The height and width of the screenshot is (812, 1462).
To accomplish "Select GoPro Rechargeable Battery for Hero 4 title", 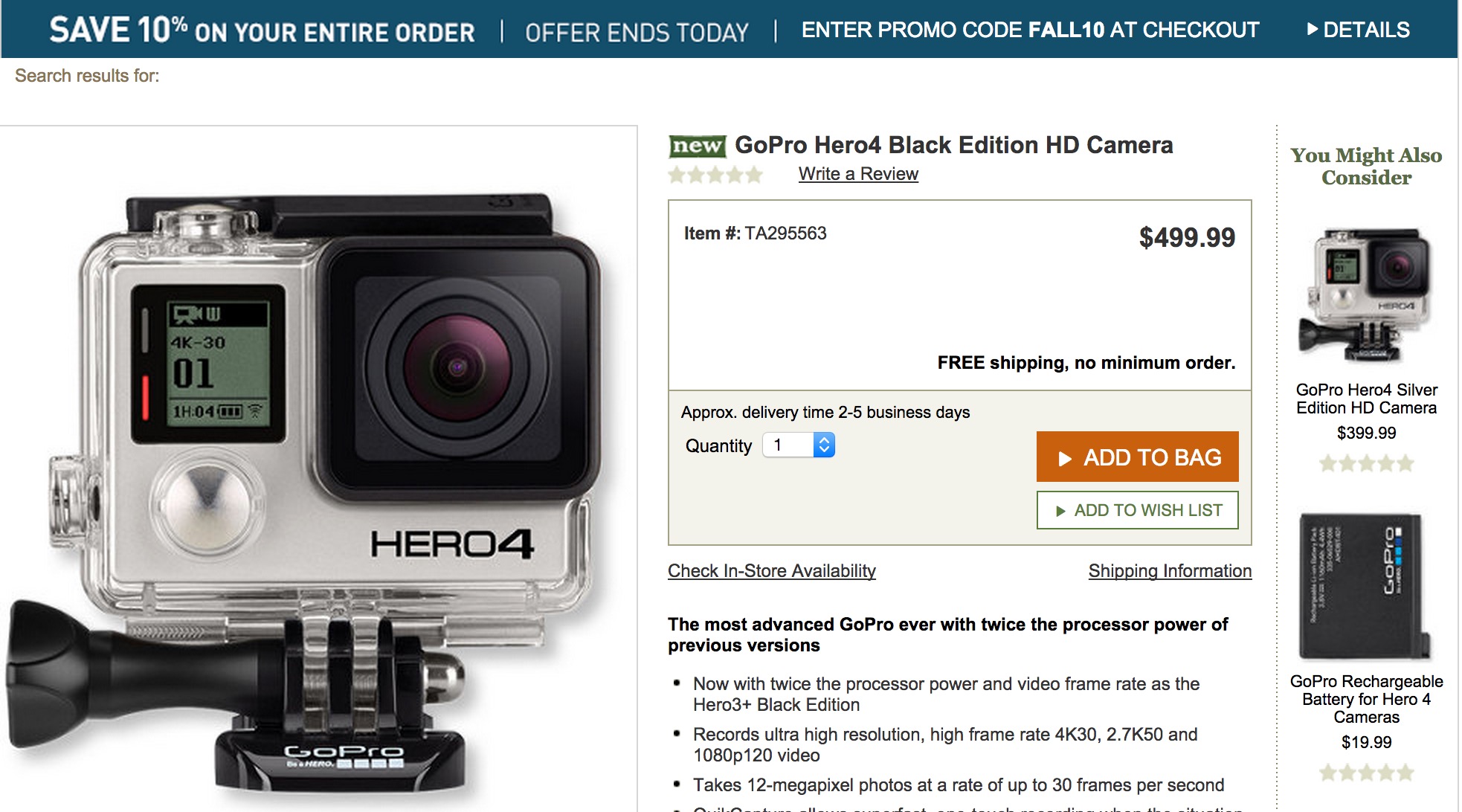I will (1366, 699).
